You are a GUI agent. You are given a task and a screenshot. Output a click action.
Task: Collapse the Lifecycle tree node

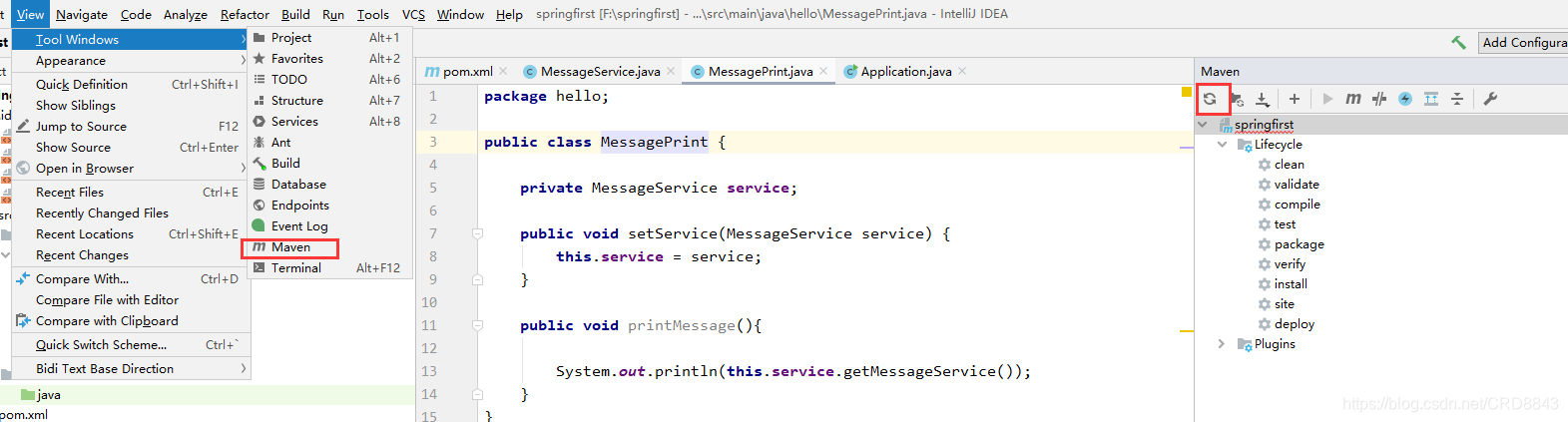[x=1222, y=145]
